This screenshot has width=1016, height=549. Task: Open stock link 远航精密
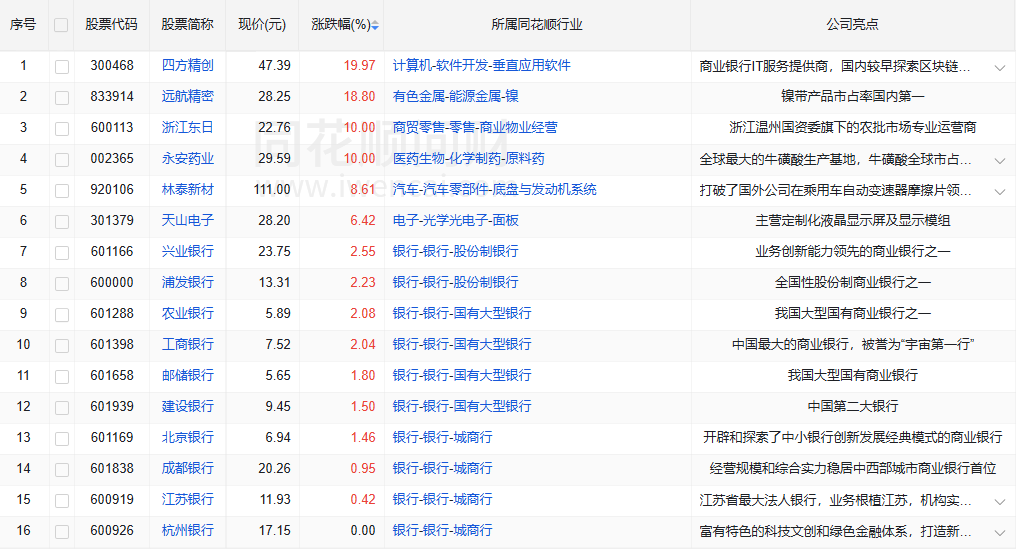coord(188,96)
